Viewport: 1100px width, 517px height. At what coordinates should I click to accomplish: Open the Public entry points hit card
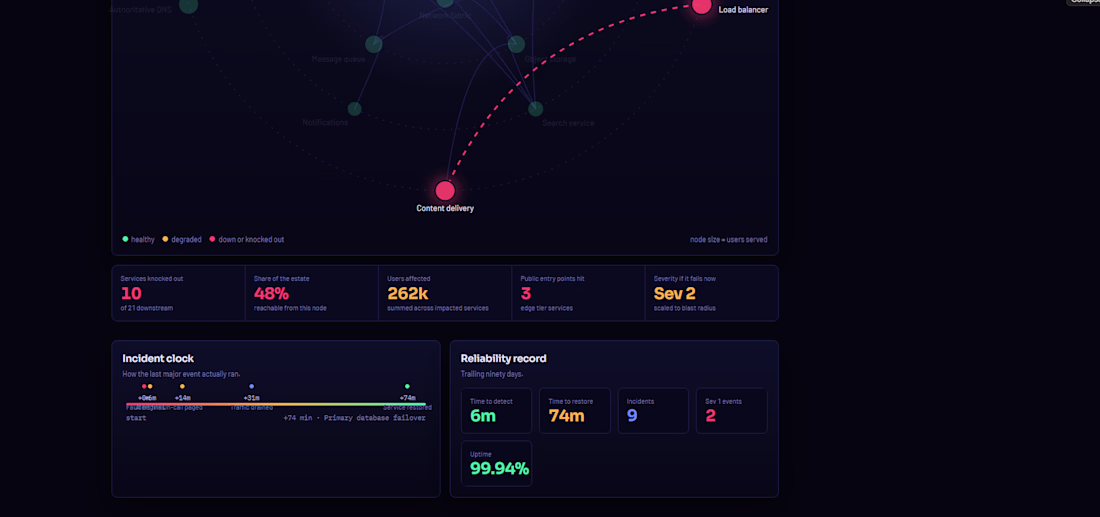[x=579, y=293]
